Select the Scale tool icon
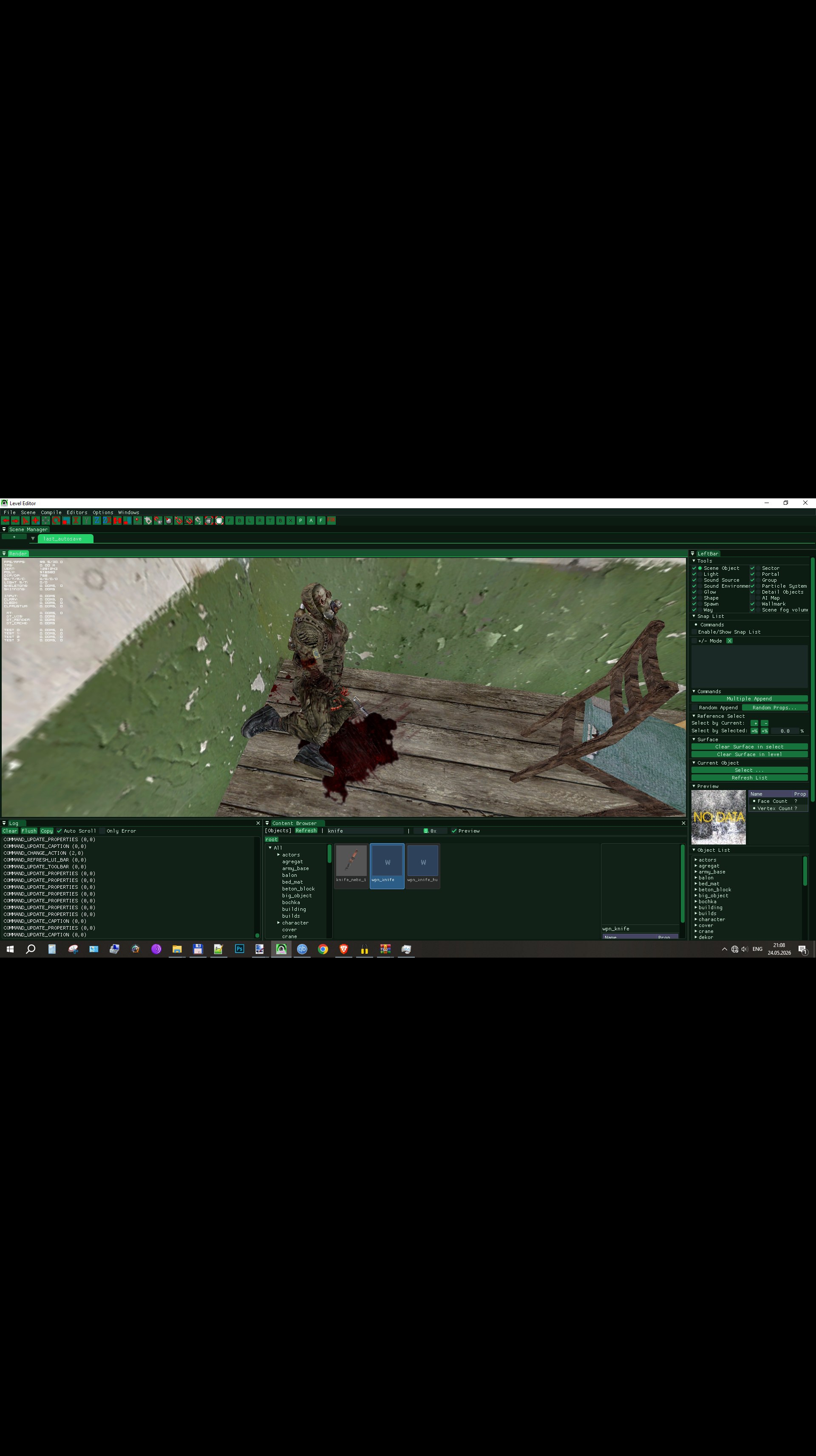The width and height of the screenshot is (816, 1456). click(66, 520)
